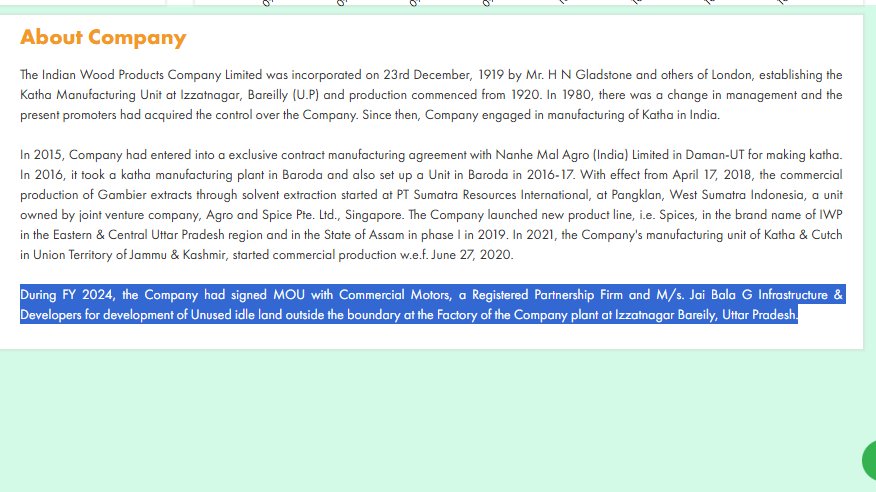Click the name 'H N Gladstone'
Image resolution: width=876 pixels, height=492 pixels.
[x=589, y=75]
